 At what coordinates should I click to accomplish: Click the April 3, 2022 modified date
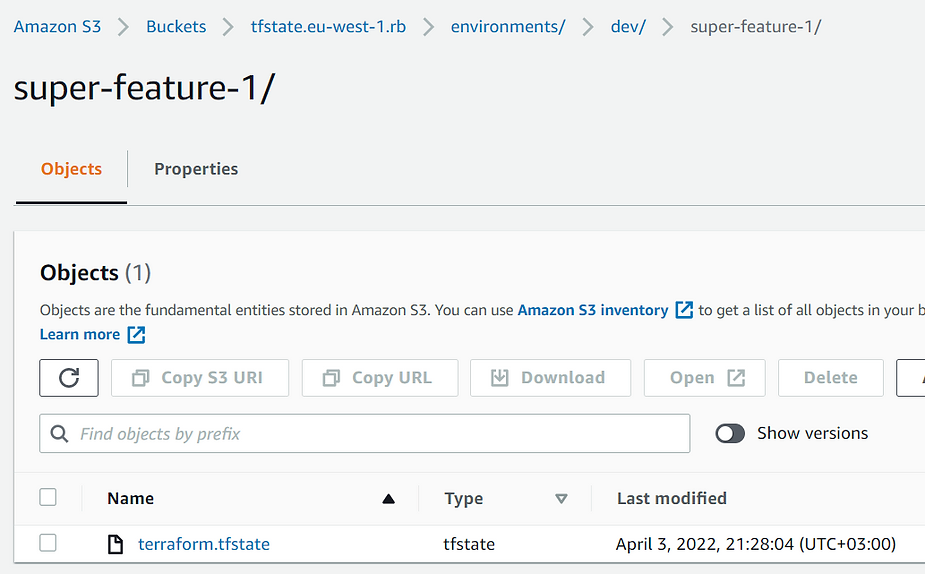[756, 544]
